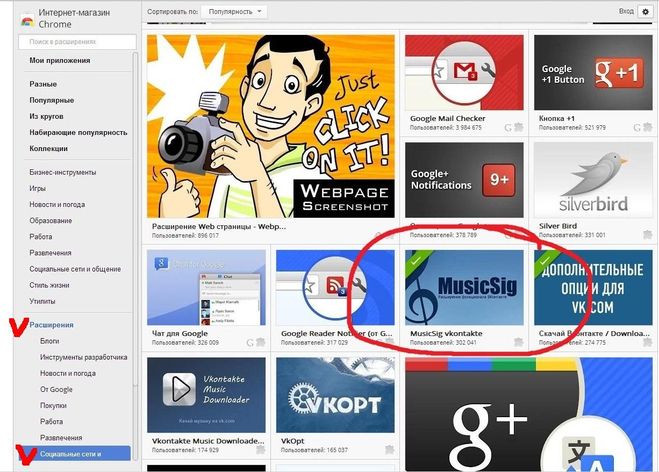The image size is (659, 472).
Task: Open the Покупки subcategory
Action: [53, 406]
